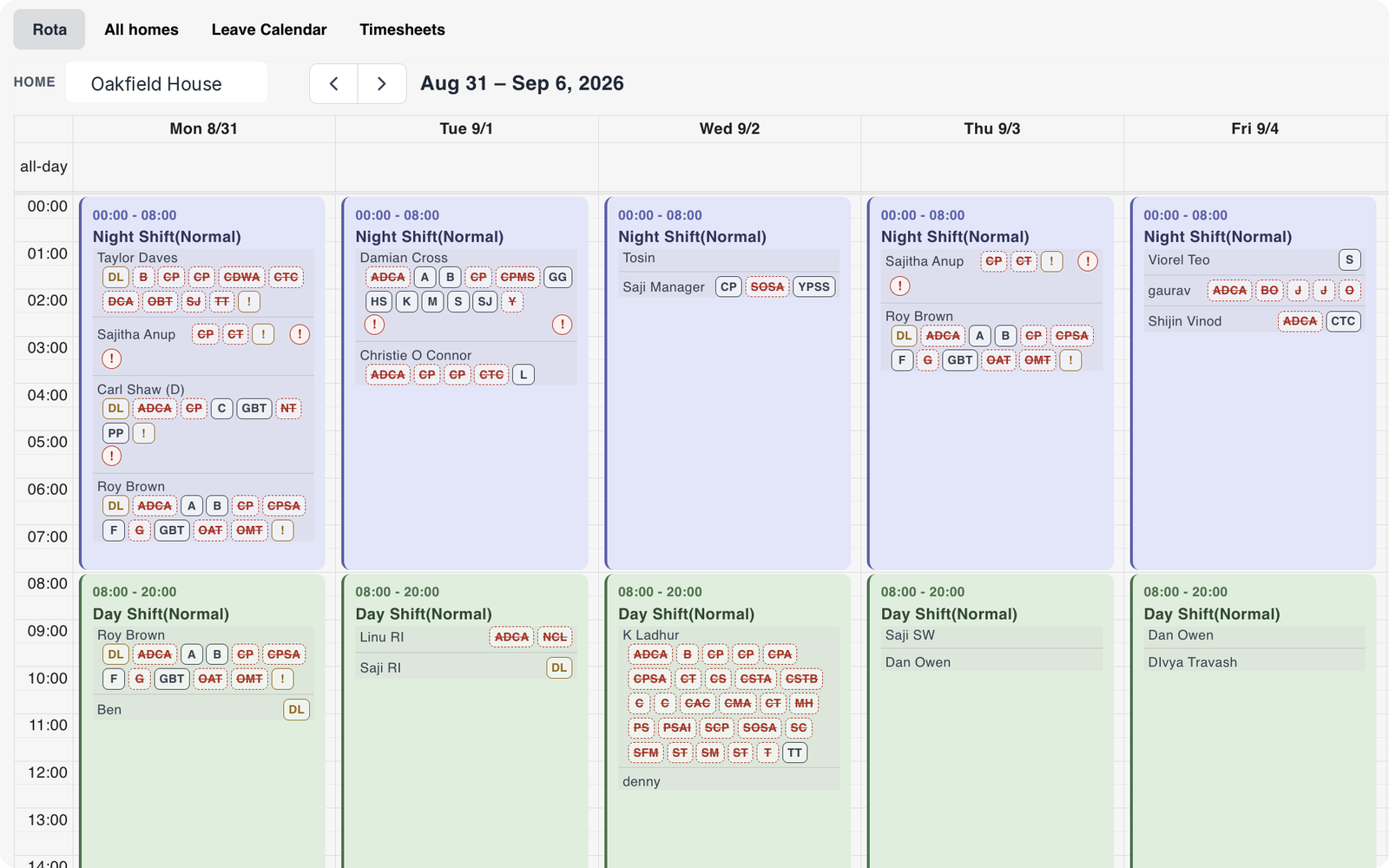The width and height of the screenshot is (1389, 868).
Task: Select the Fri 9/4 column header
Action: [x=1254, y=128]
